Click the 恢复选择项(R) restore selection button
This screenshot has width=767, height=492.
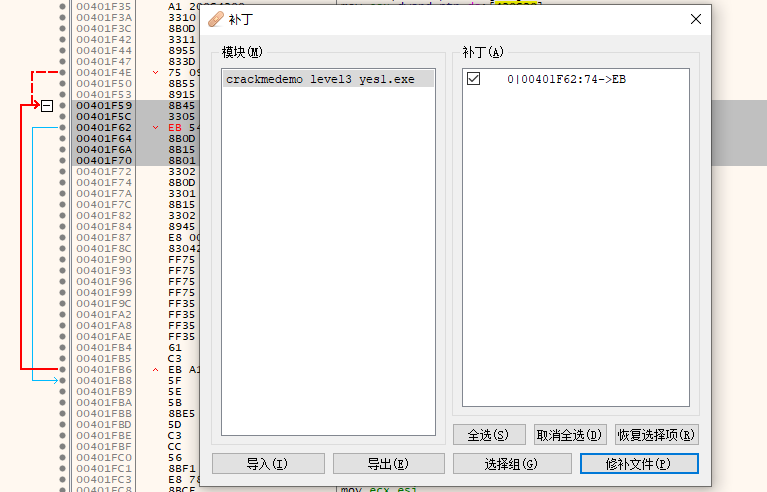[x=656, y=435]
